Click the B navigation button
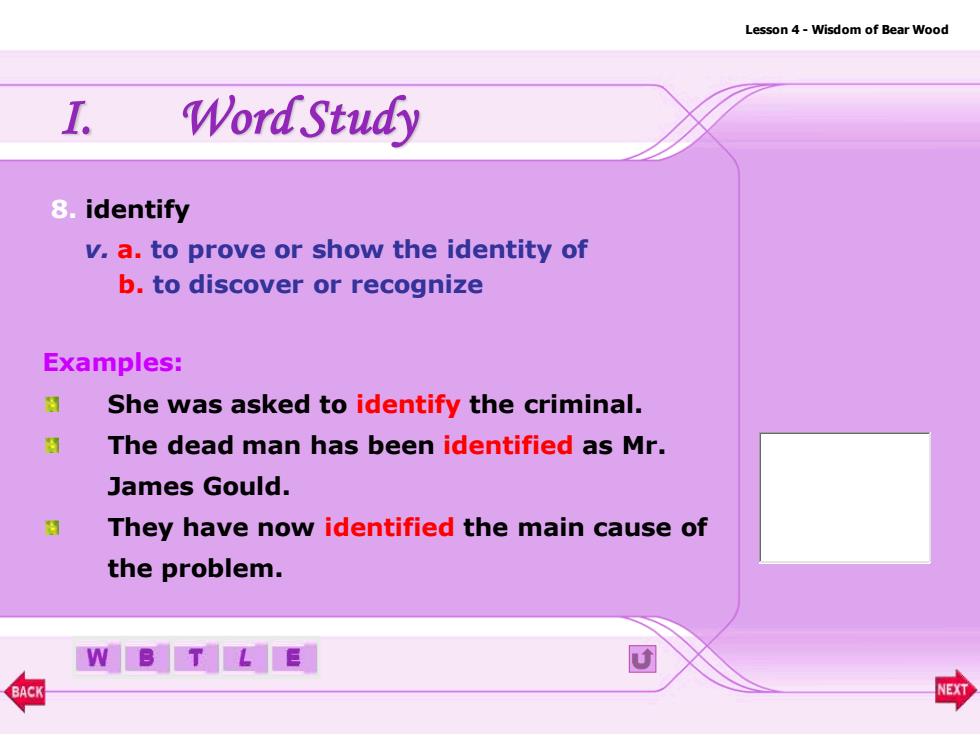The width and height of the screenshot is (980, 735). [146, 658]
